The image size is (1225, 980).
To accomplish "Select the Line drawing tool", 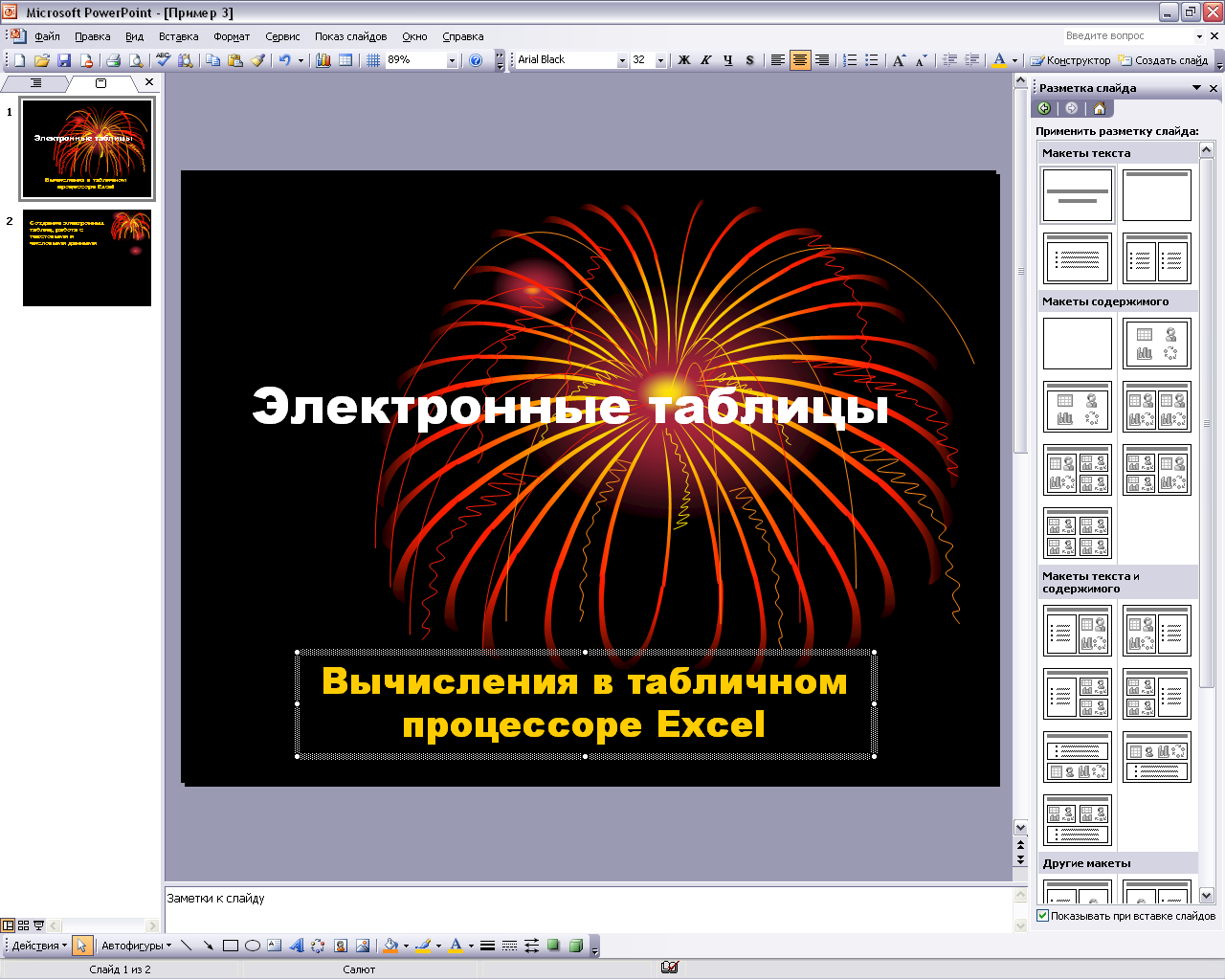I will [186, 946].
